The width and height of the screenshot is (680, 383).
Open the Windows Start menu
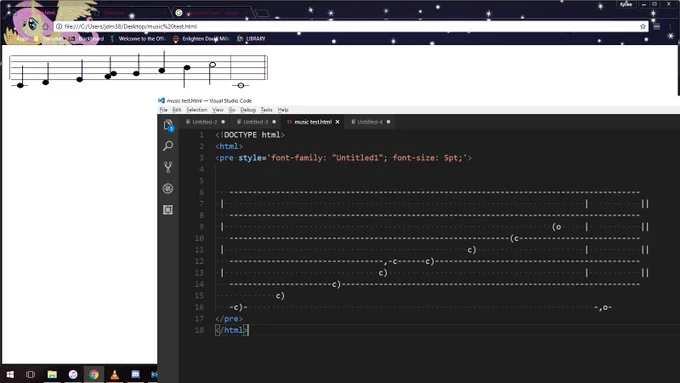[x=10, y=374]
